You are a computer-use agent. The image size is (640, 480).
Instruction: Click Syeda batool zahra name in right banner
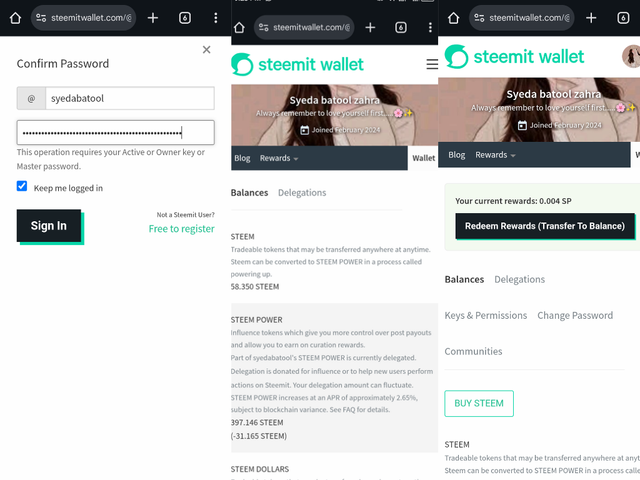coord(553,94)
